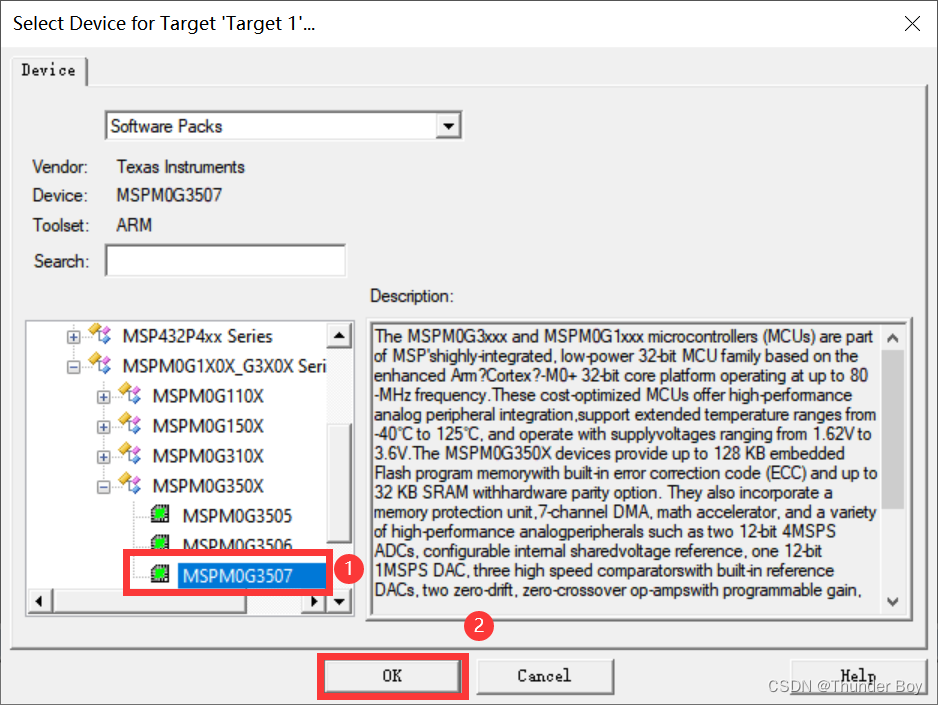Open Help for device selection
This screenshot has width=938, height=705.
pos(858,676)
